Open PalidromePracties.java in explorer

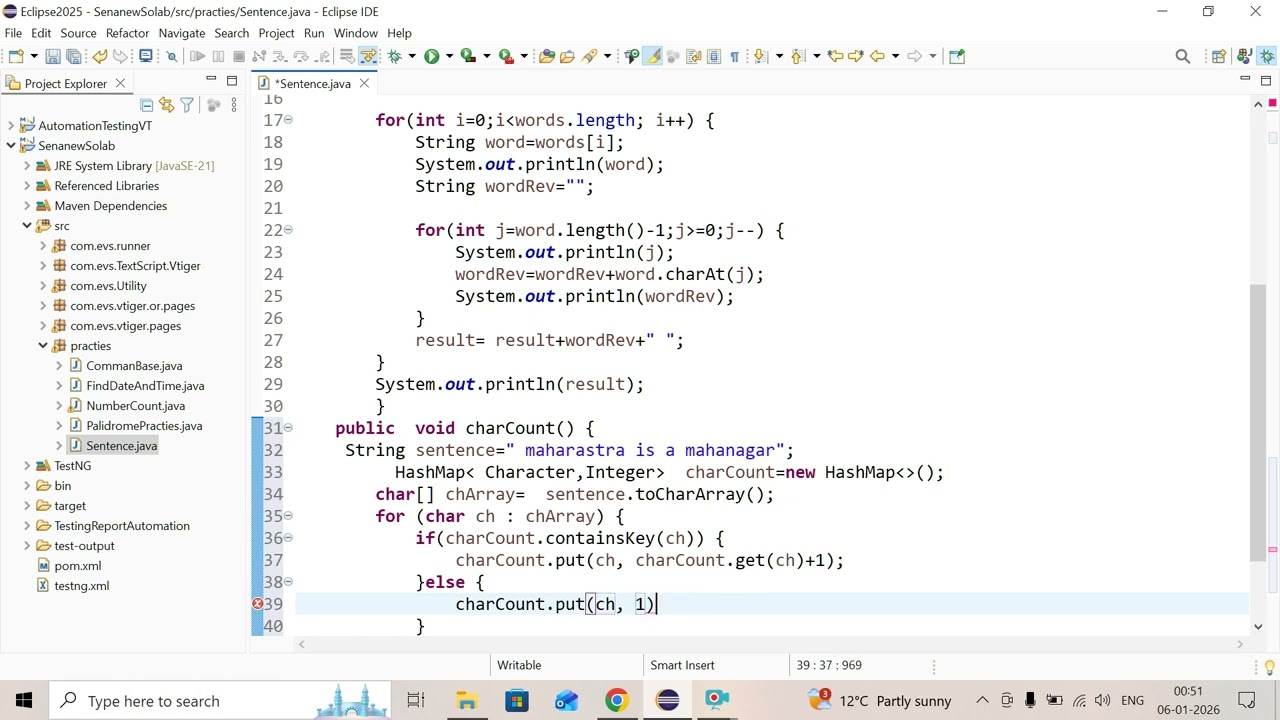tap(144, 426)
